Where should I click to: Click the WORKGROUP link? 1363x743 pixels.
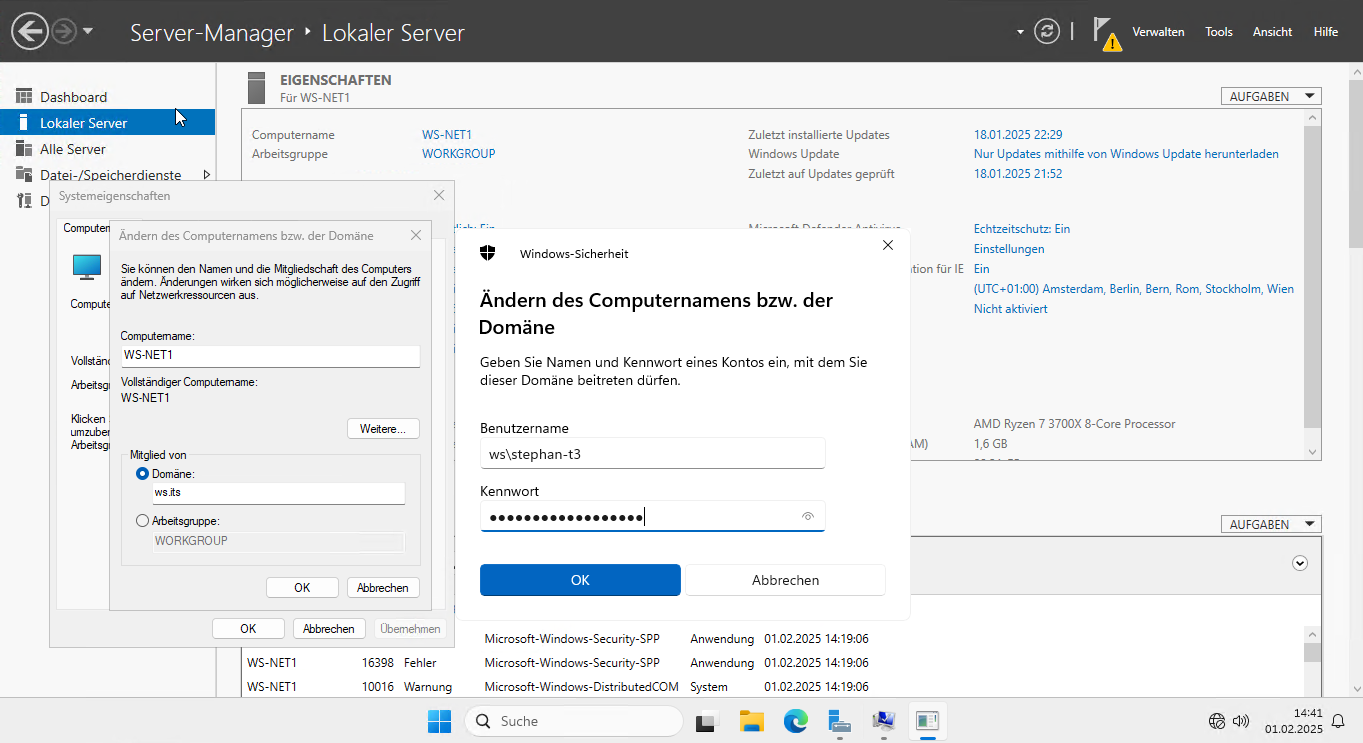tap(459, 154)
